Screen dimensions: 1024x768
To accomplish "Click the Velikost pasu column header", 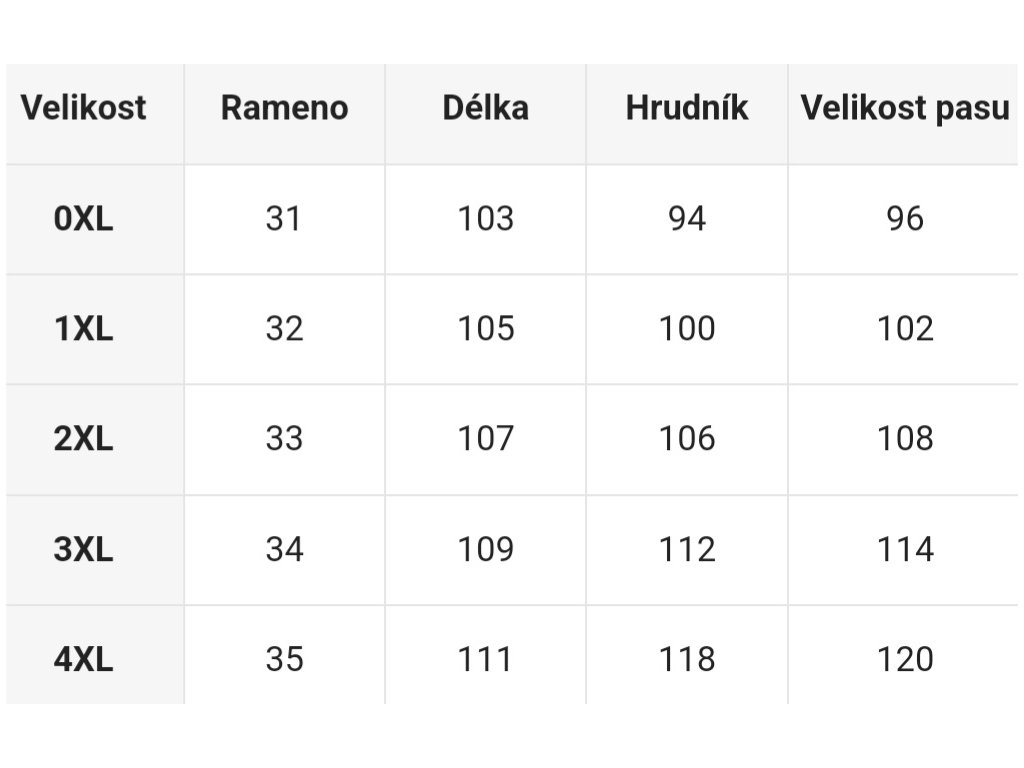I will coord(905,108).
